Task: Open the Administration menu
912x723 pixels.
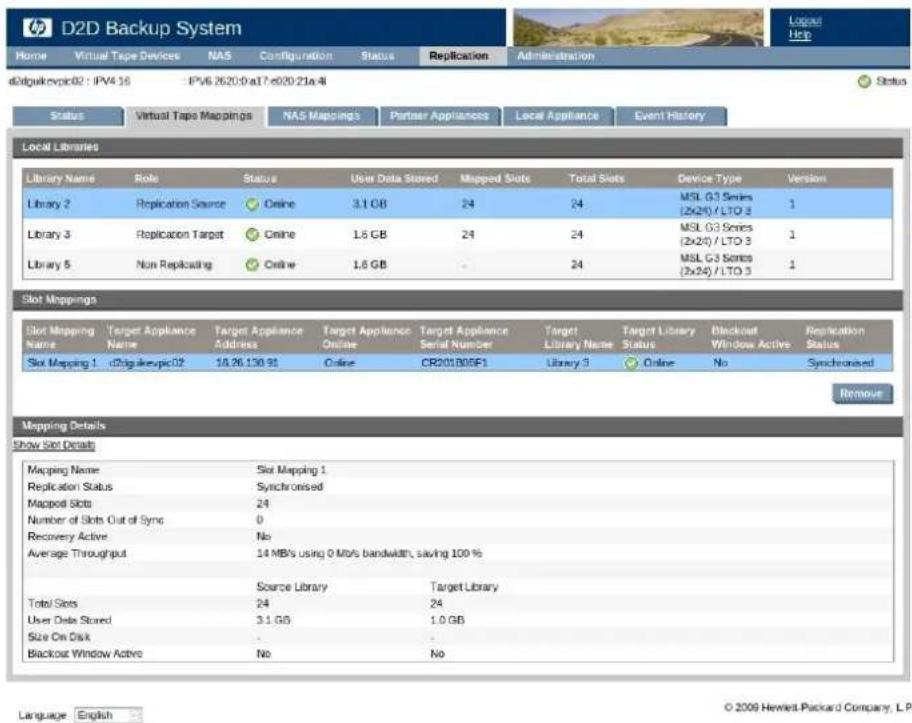Action: click(x=555, y=56)
